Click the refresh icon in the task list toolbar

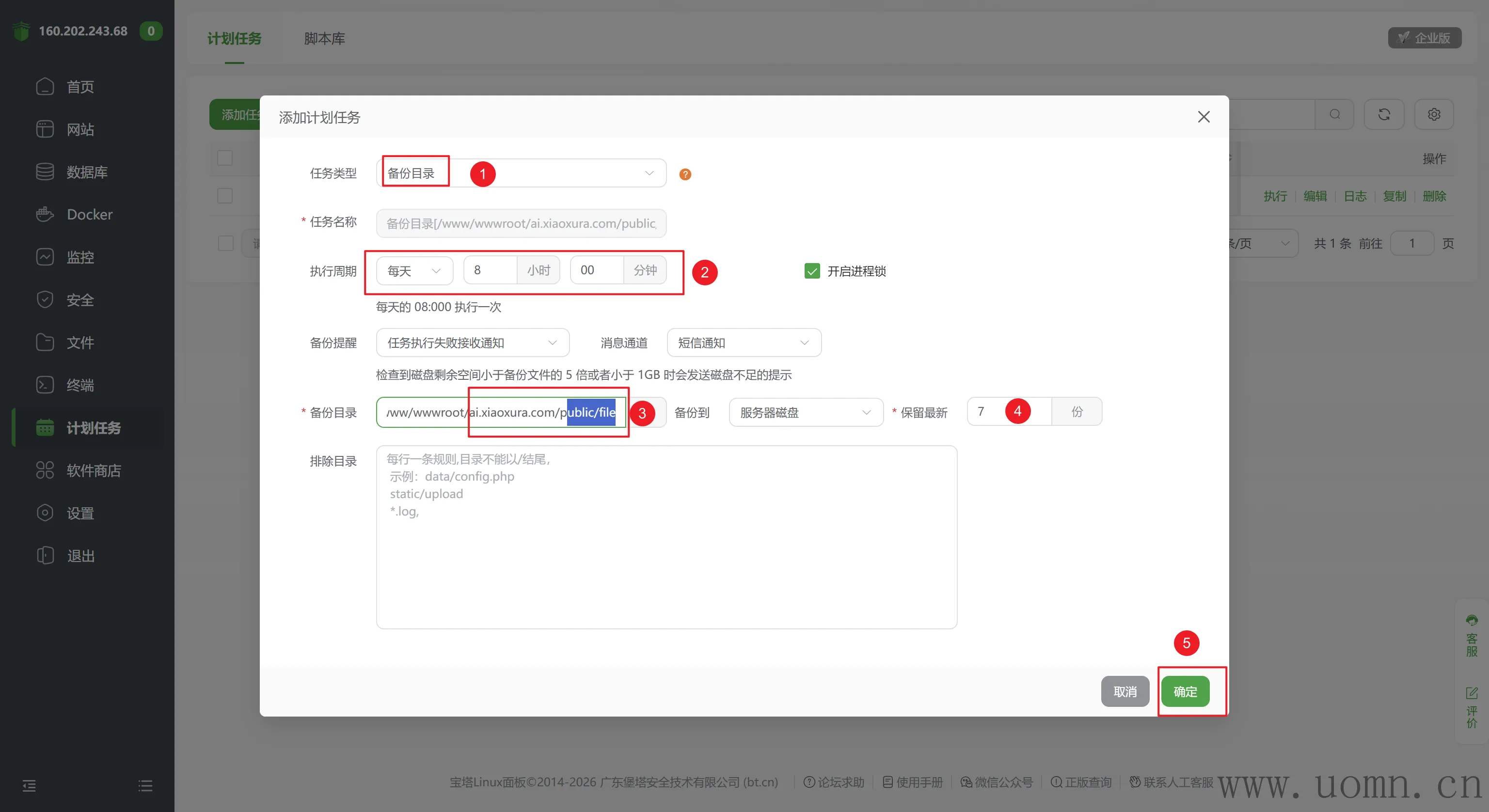tap(1384, 114)
